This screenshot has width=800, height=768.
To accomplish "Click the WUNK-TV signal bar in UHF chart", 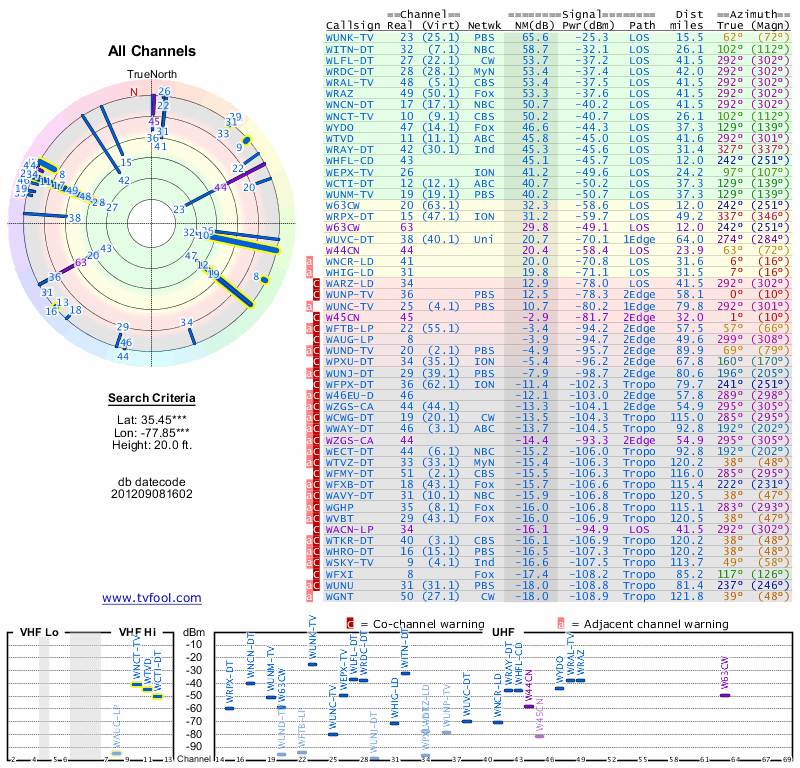I will click(312, 664).
